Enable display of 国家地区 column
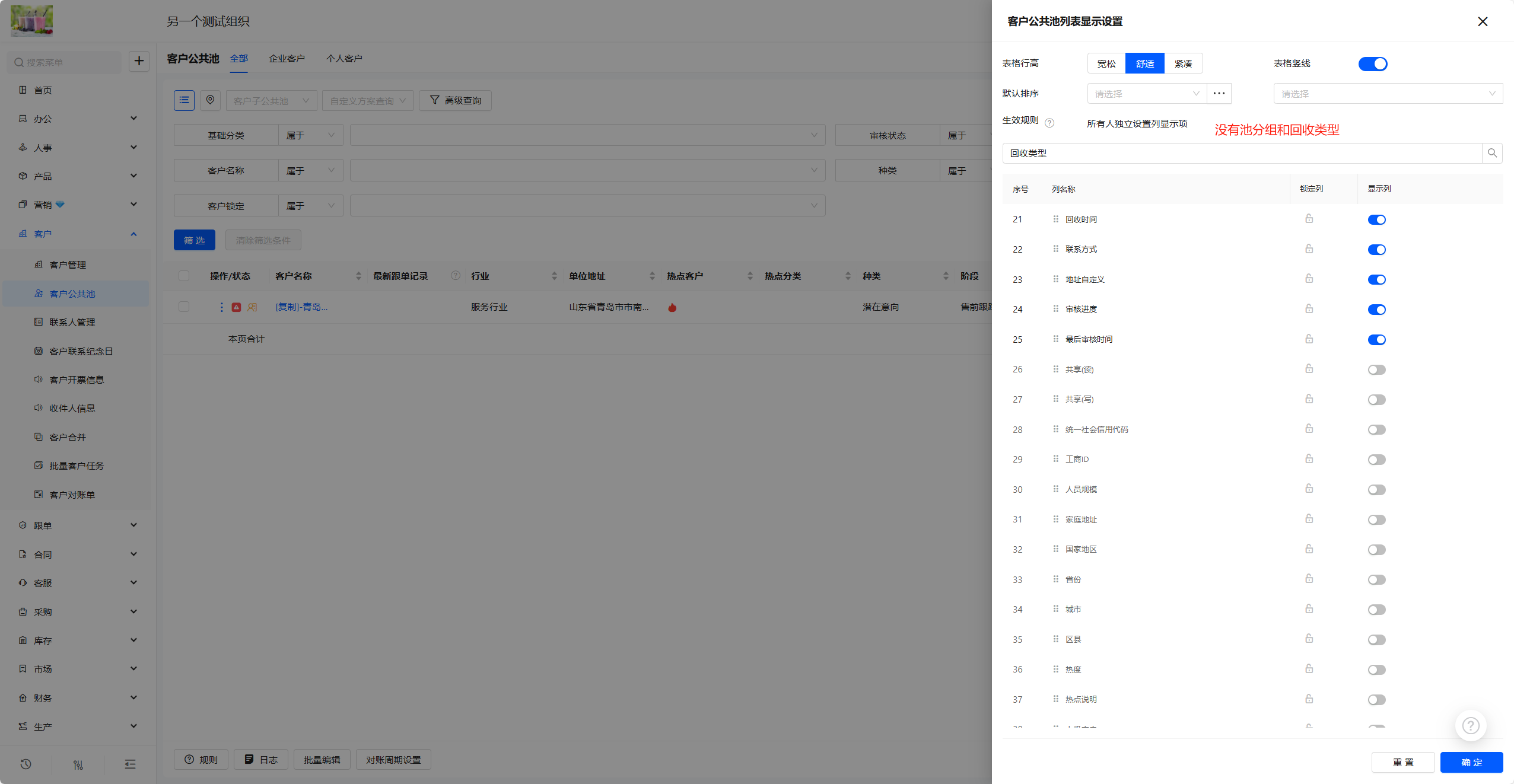Image resolution: width=1514 pixels, height=784 pixels. coord(1376,550)
